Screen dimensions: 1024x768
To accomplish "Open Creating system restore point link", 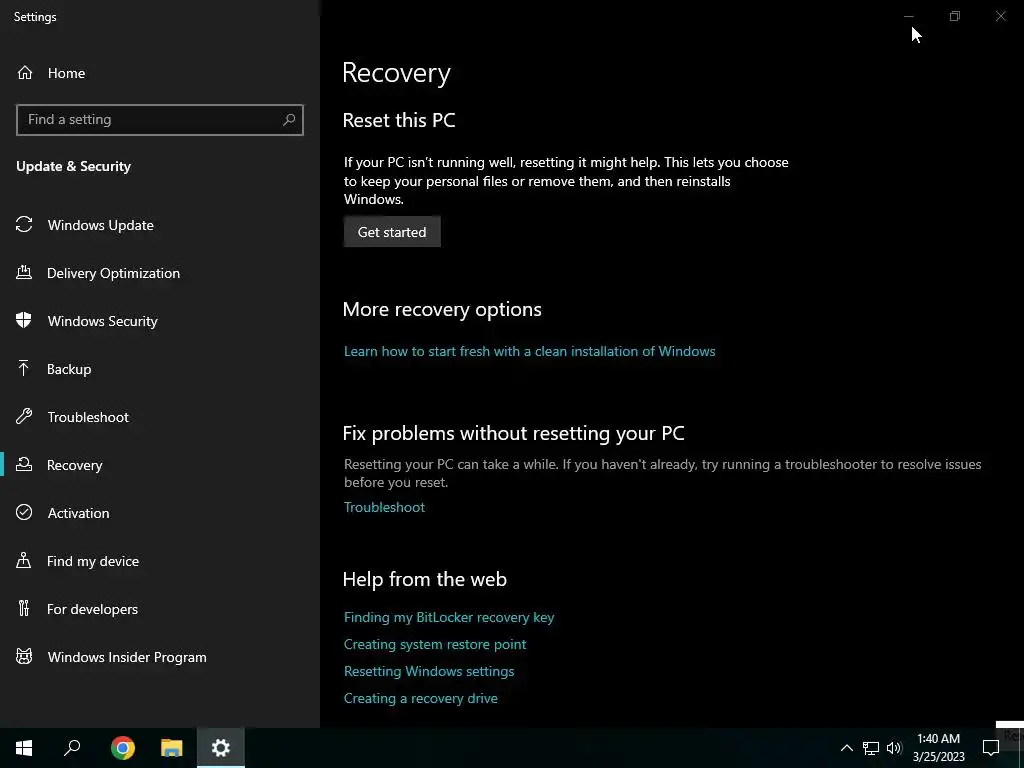I will click(x=435, y=644).
